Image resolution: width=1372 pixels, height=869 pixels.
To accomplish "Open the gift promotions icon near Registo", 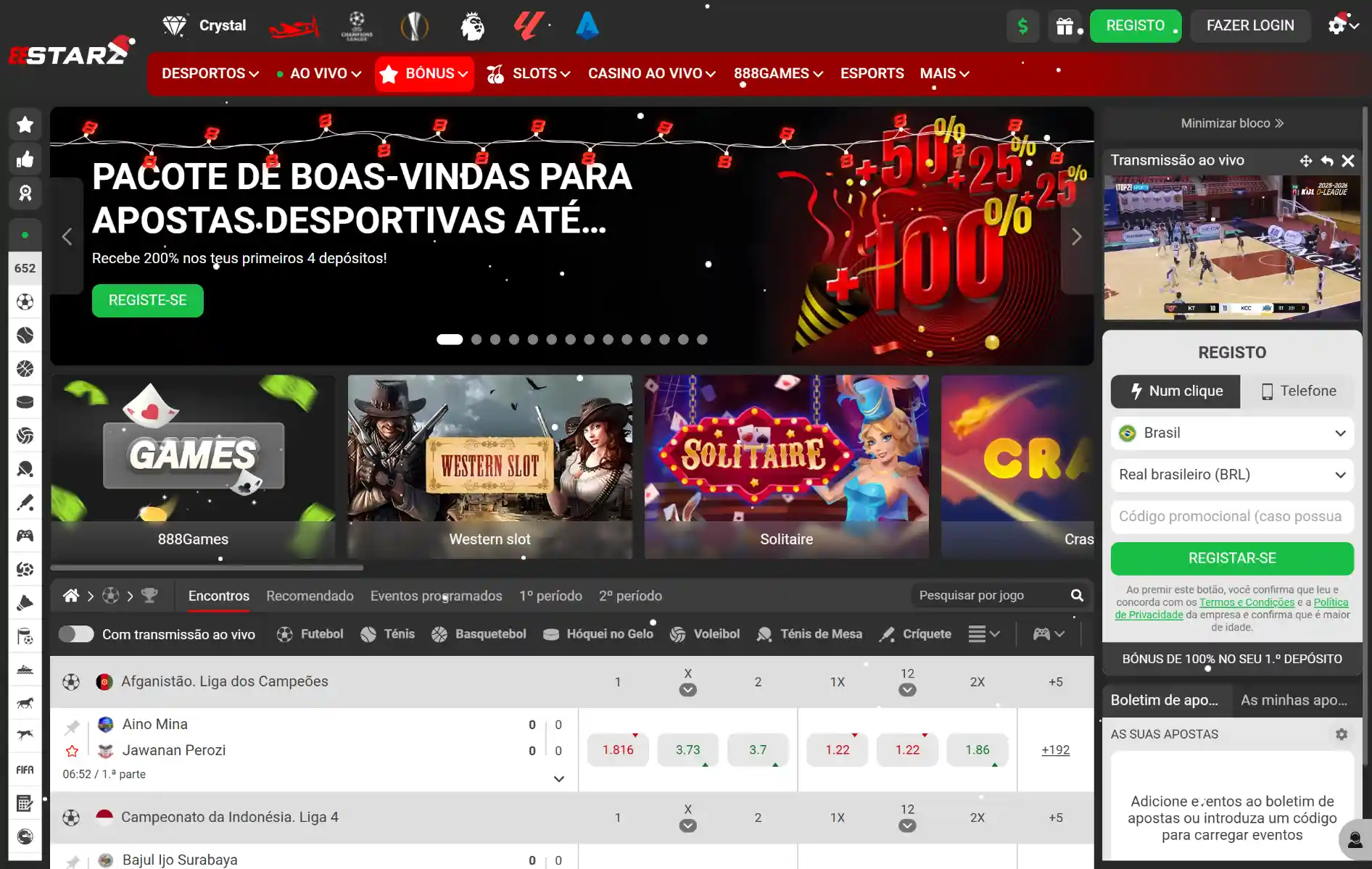I will 1065,25.
